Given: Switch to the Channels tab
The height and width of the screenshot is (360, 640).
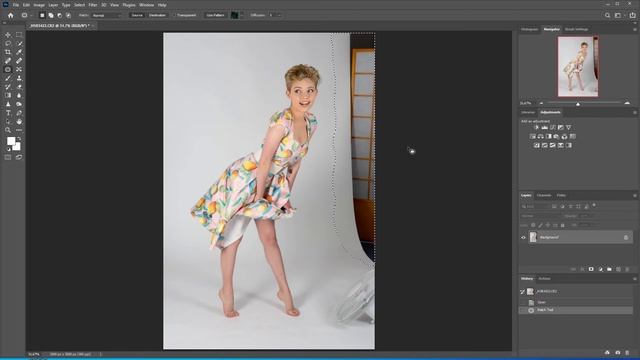Looking at the screenshot, I should point(544,196).
